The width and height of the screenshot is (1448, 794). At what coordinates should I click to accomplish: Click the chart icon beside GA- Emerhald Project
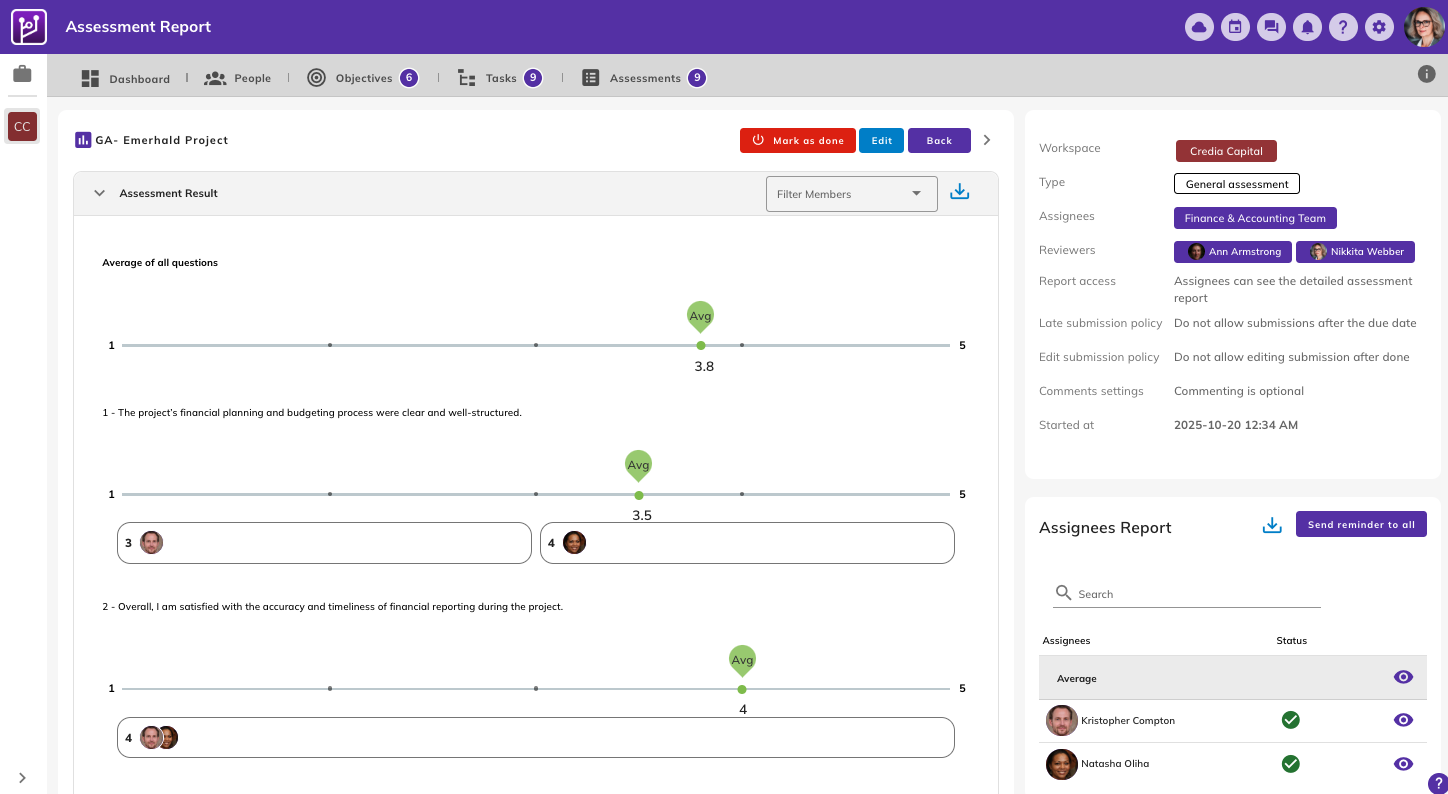click(x=83, y=140)
